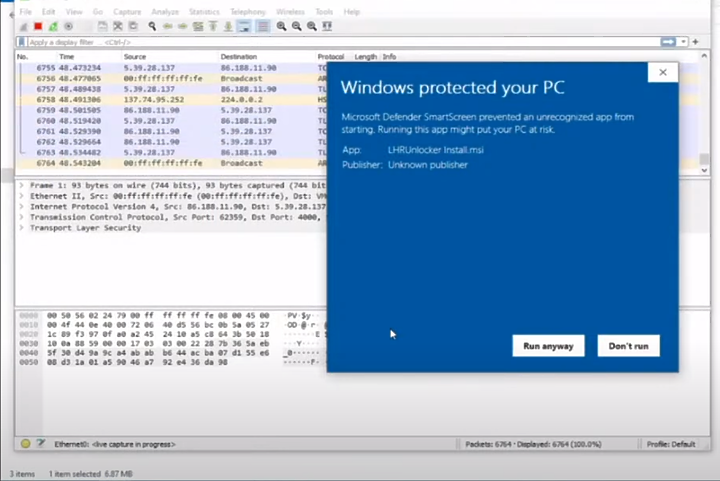Expand Ethernet II details row
The height and width of the screenshot is (481, 720).
(x=22, y=196)
